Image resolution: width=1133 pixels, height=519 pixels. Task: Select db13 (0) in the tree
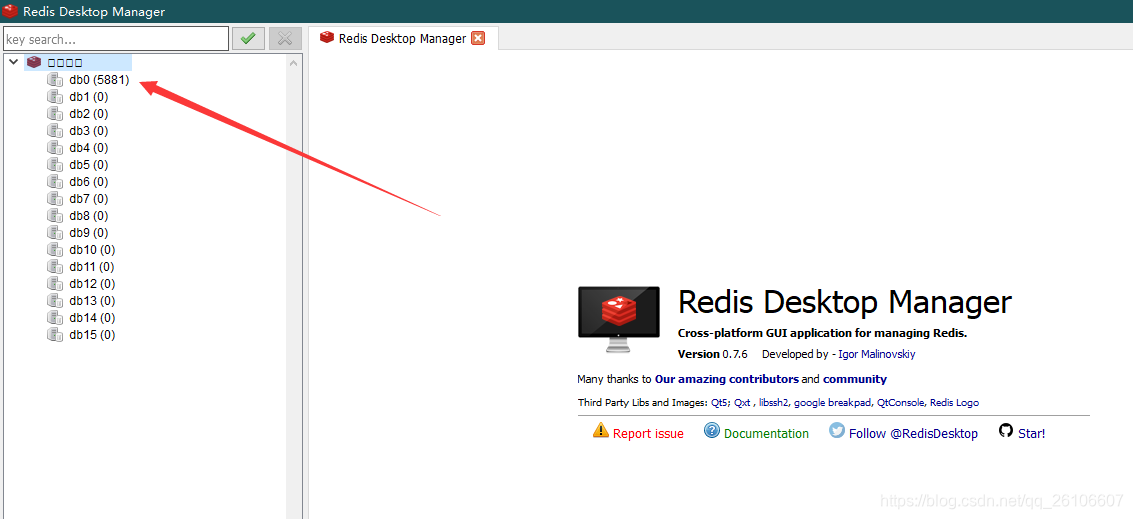pyautogui.click(x=92, y=300)
